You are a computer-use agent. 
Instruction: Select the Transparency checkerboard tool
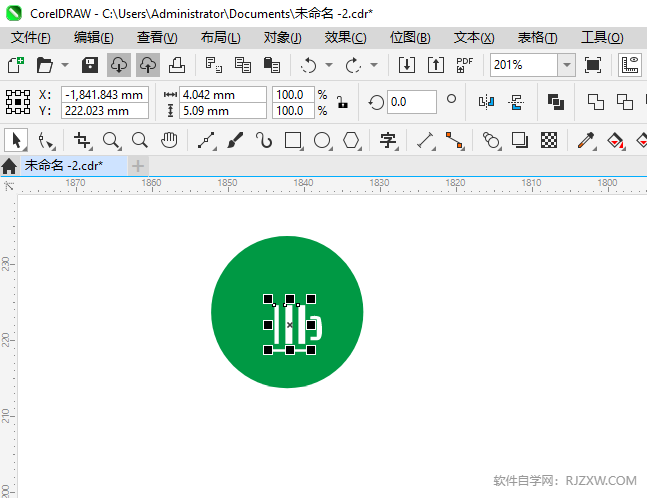pos(549,140)
